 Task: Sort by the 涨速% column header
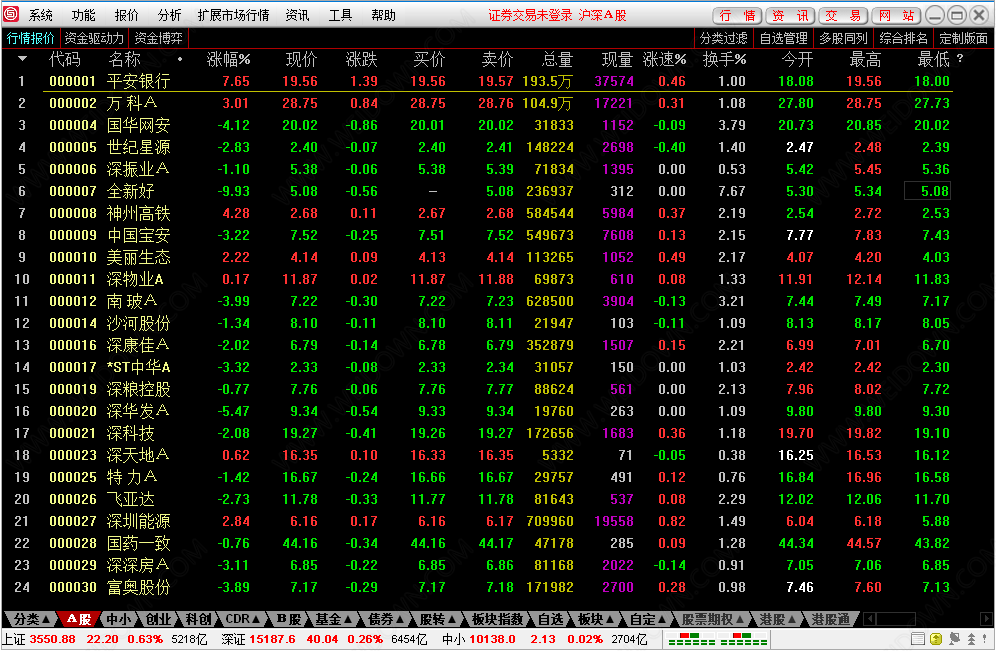(664, 59)
